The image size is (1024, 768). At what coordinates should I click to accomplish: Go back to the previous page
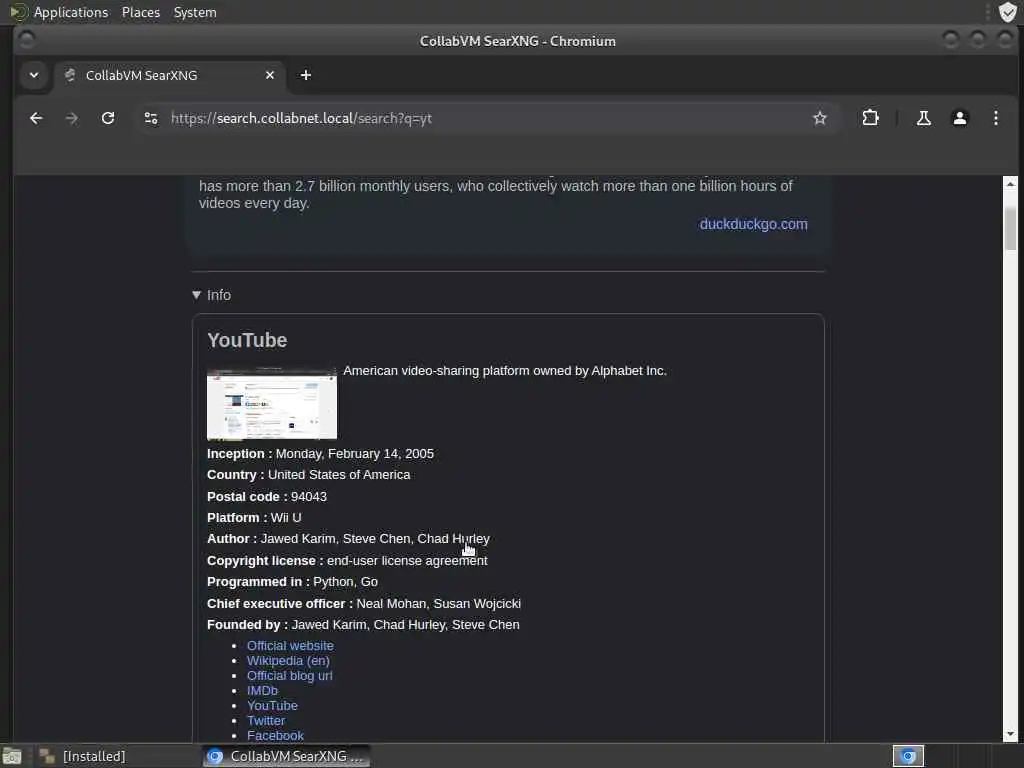(36, 118)
